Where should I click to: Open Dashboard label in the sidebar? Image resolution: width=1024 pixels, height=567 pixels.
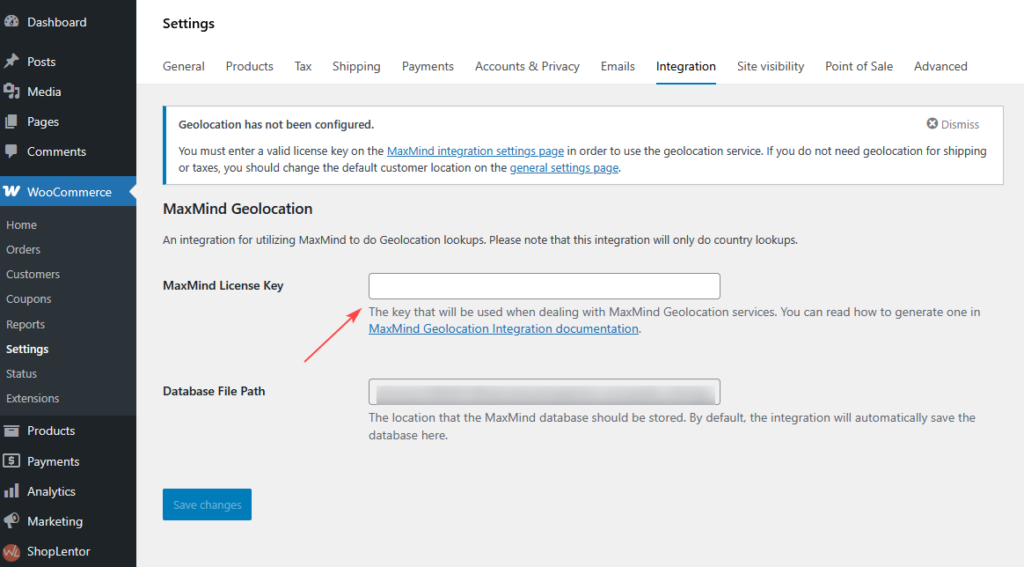(57, 22)
